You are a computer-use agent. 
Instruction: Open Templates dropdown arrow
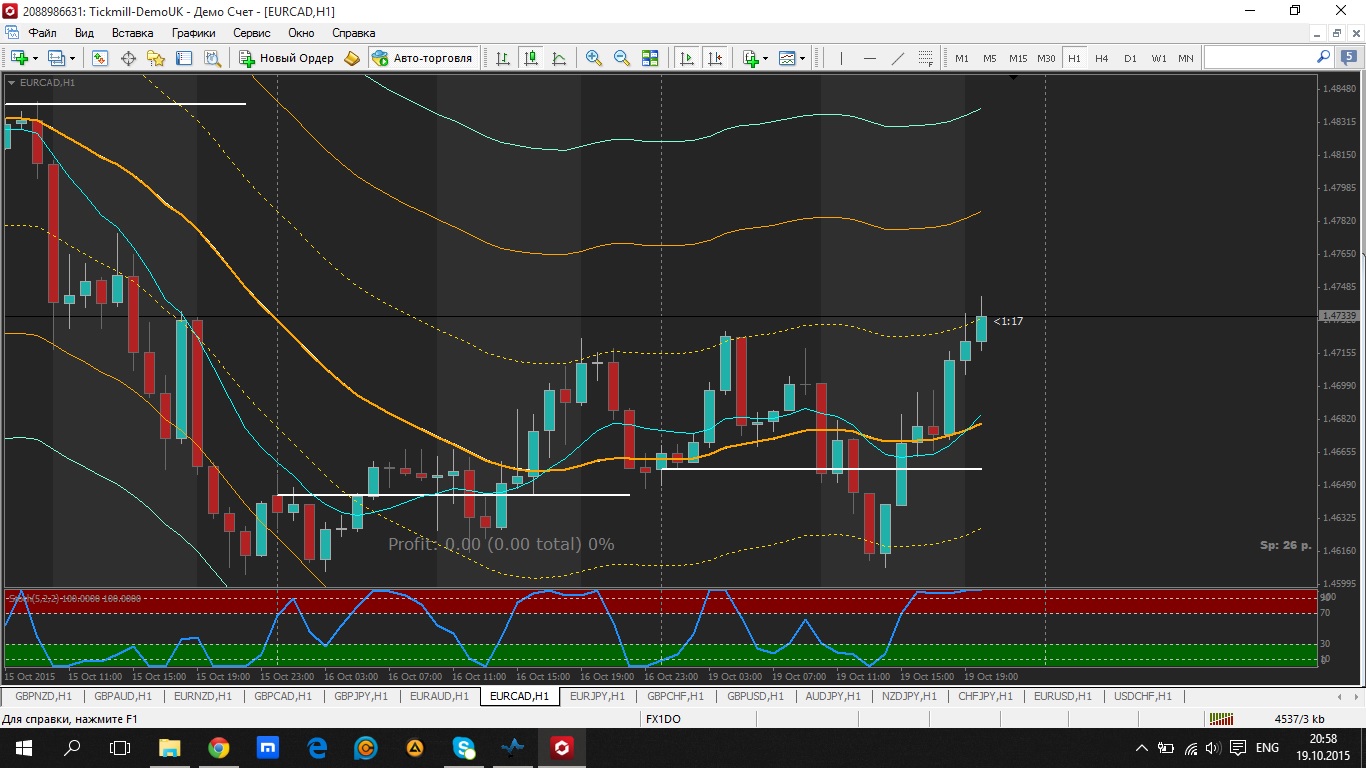803,58
